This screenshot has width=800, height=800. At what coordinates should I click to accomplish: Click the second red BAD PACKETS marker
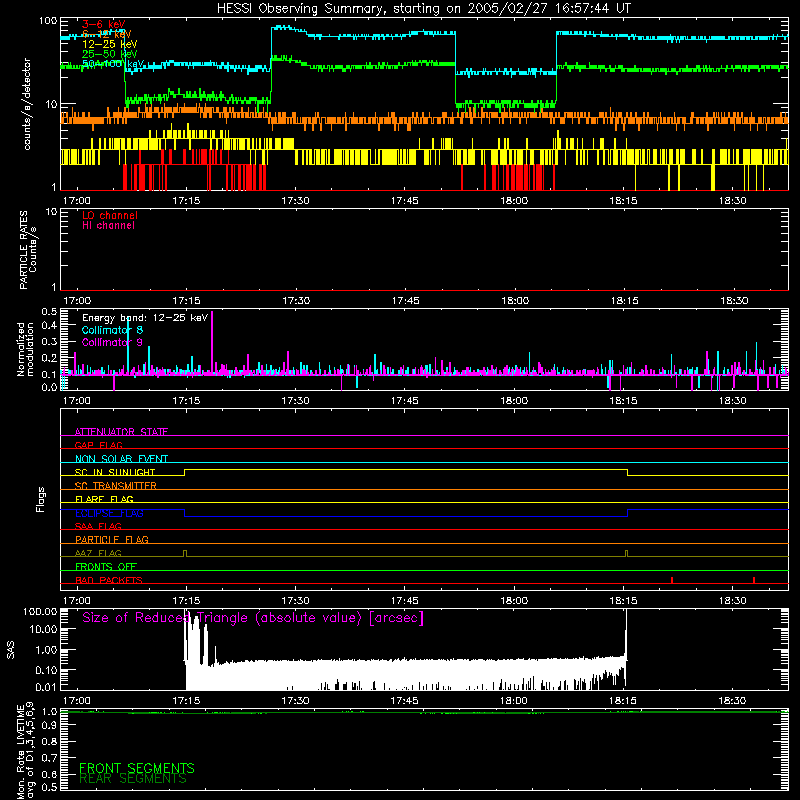tap(754, 580)
